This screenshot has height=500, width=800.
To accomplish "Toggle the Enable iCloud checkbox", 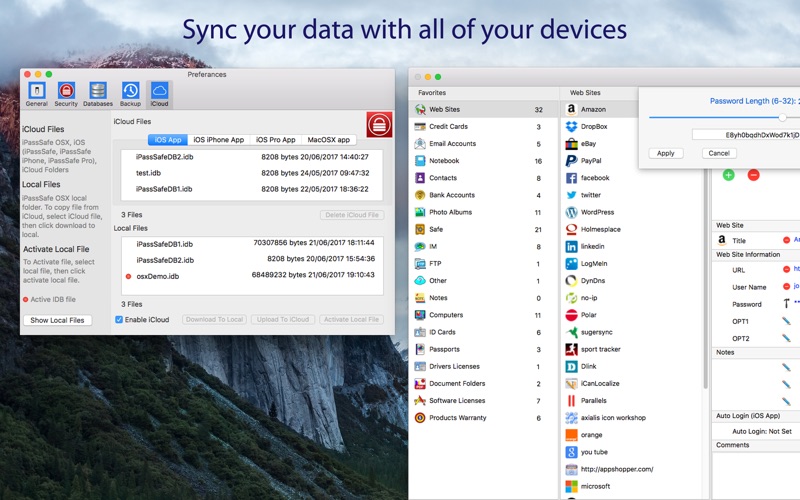I will [119, 319].
